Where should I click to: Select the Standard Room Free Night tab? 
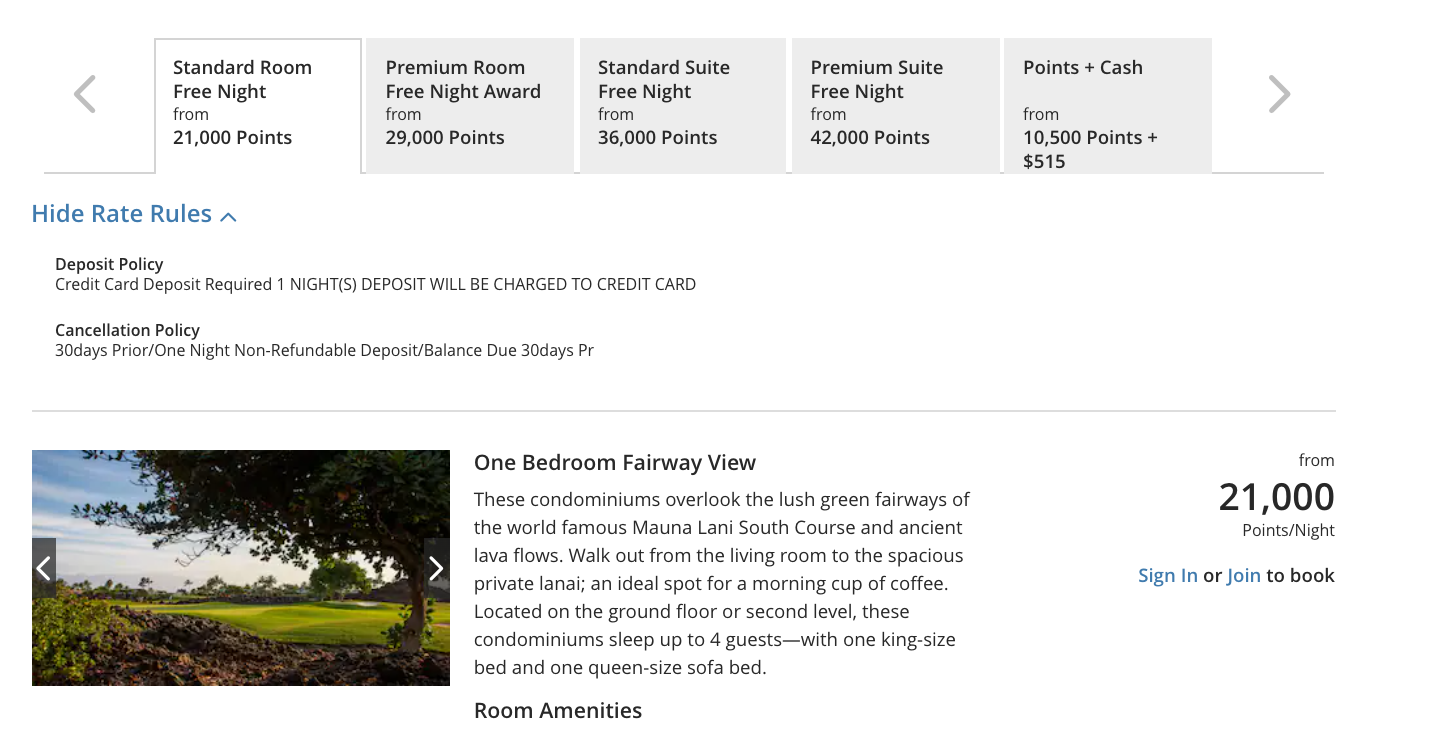[258, 105]
